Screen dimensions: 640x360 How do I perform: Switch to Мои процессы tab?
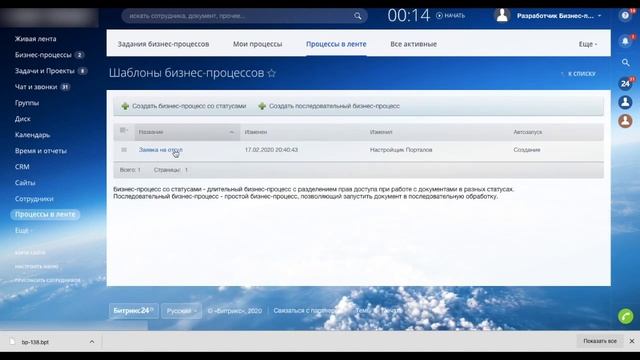pos(258,44)
